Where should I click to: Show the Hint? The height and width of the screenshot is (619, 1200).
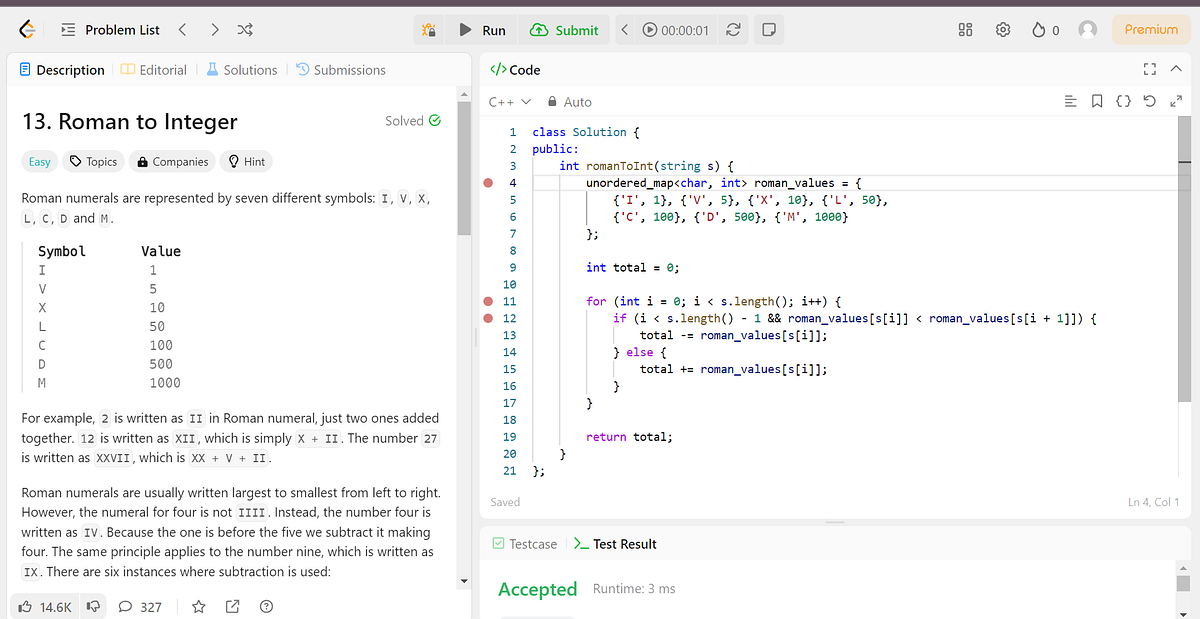pyautogui.click(x=247, y=161)
